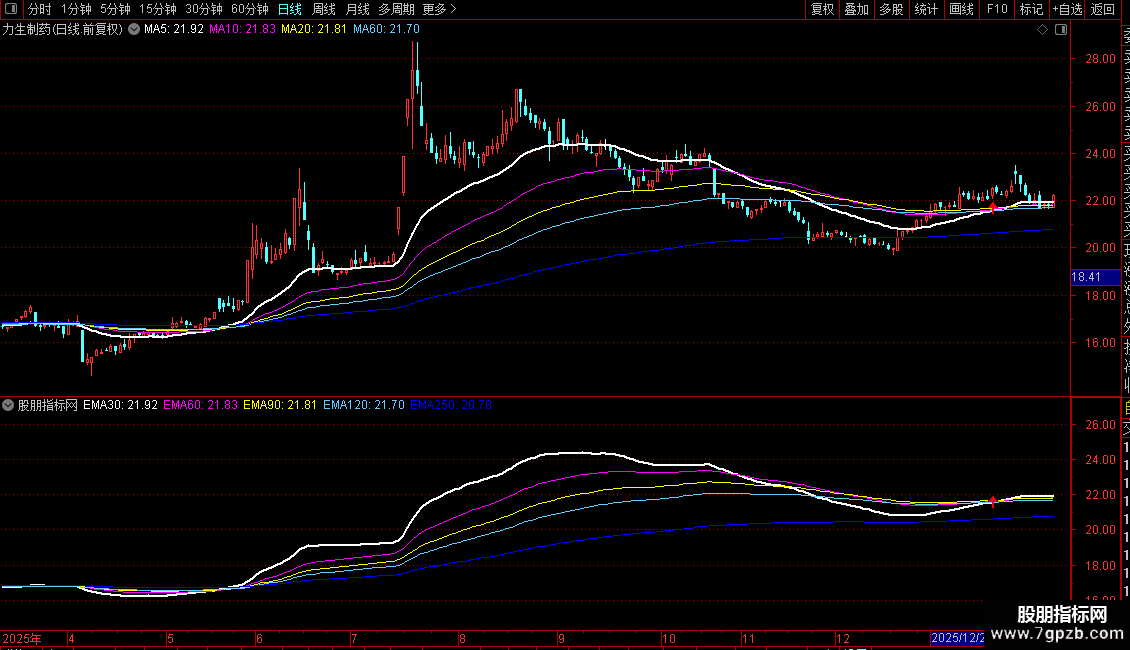Click the diamond icon above the chart
This screenshot has width=1130, height=650.
click(1042, 30)
